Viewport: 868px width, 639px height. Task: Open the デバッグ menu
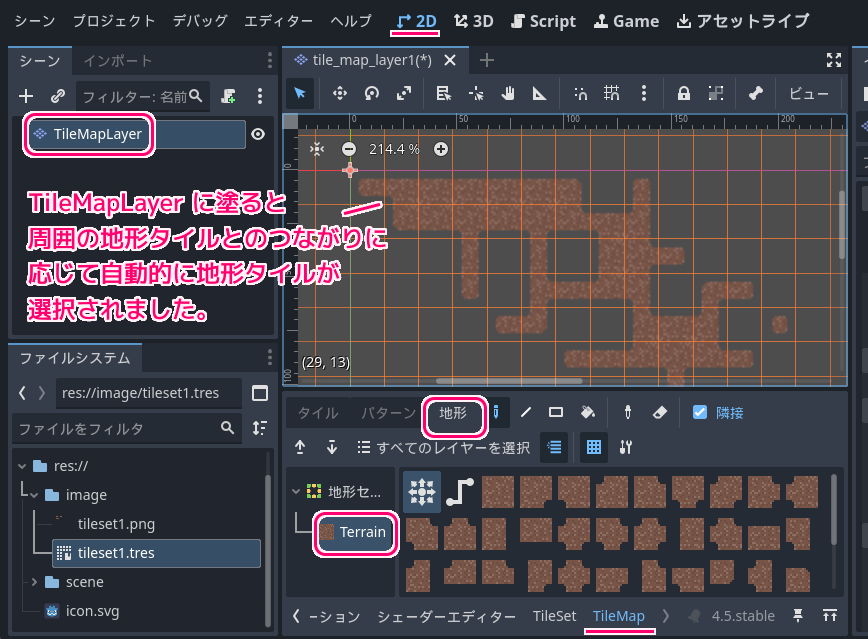[200, 21]
